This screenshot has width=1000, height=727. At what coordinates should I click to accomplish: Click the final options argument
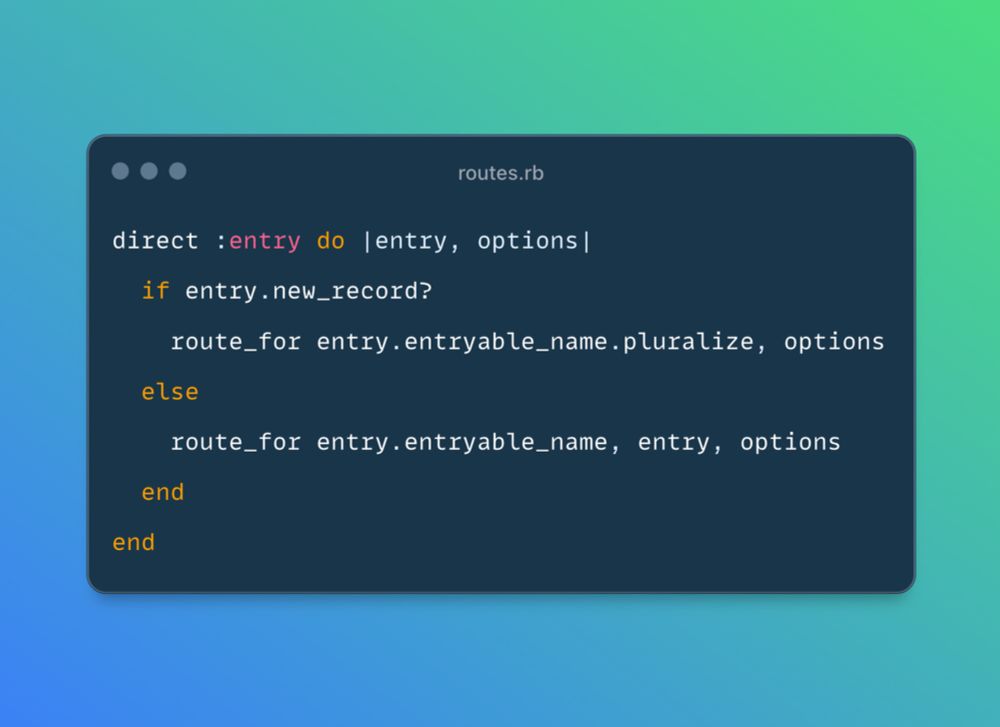click(x=791, y=443)
